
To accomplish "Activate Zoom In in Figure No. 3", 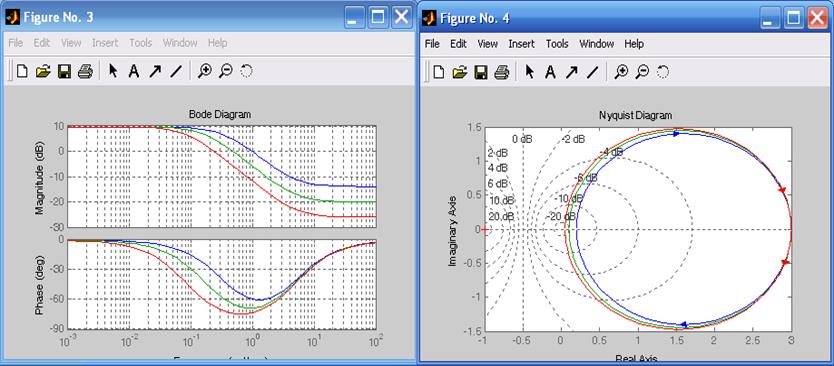I will tap(204, 71).
